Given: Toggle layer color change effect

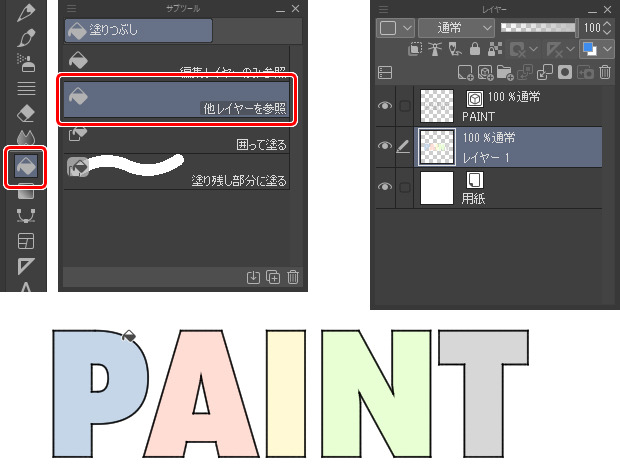Looking at the screenshot, I should (x=589, y=49).
